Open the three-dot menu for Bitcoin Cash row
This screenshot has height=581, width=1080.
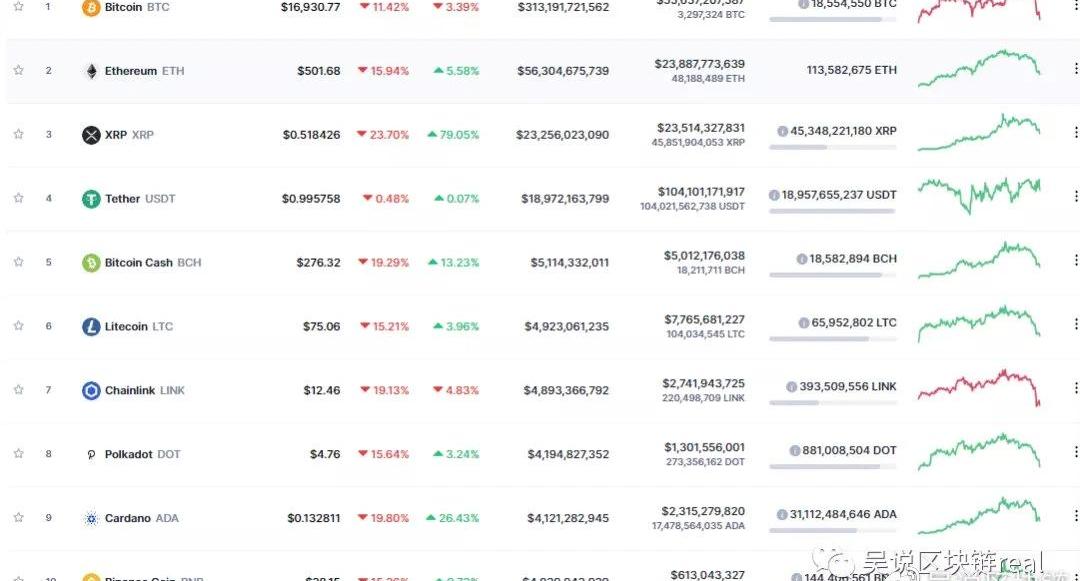tap(1075, 260)
